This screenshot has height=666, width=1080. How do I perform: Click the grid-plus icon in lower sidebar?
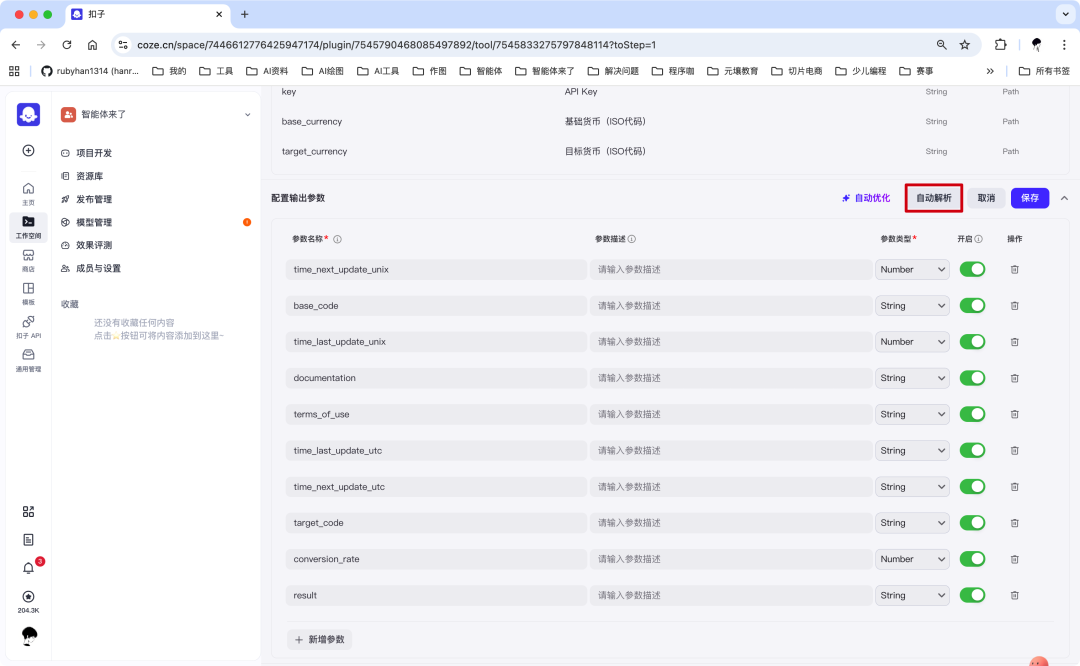pyautogui.click(x=28, y=511)
